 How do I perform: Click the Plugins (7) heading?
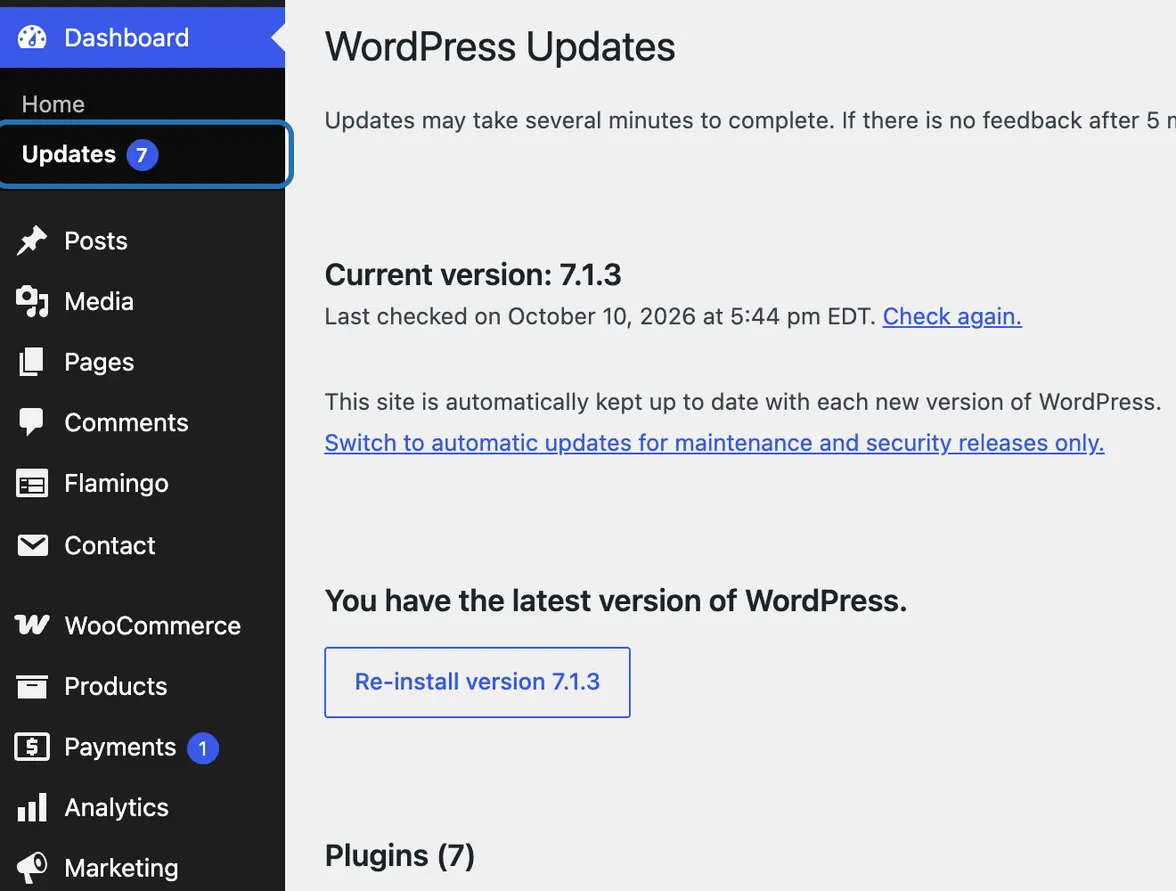400,856
